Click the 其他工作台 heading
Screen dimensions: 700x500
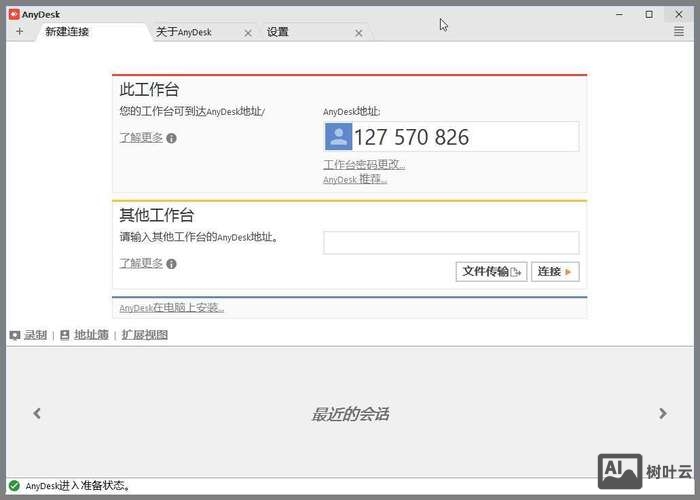(x=157, y=215)
